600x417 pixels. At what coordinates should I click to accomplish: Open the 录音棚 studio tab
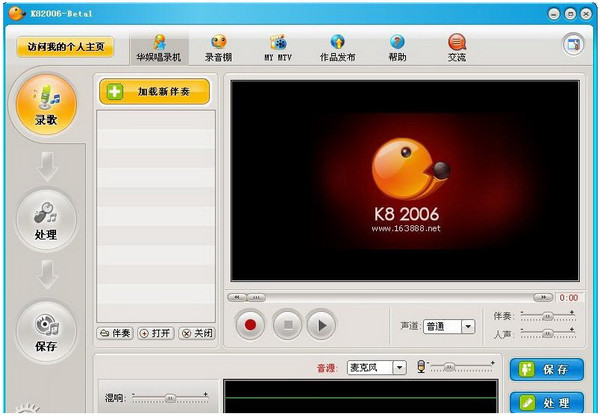tap(217, 47)
